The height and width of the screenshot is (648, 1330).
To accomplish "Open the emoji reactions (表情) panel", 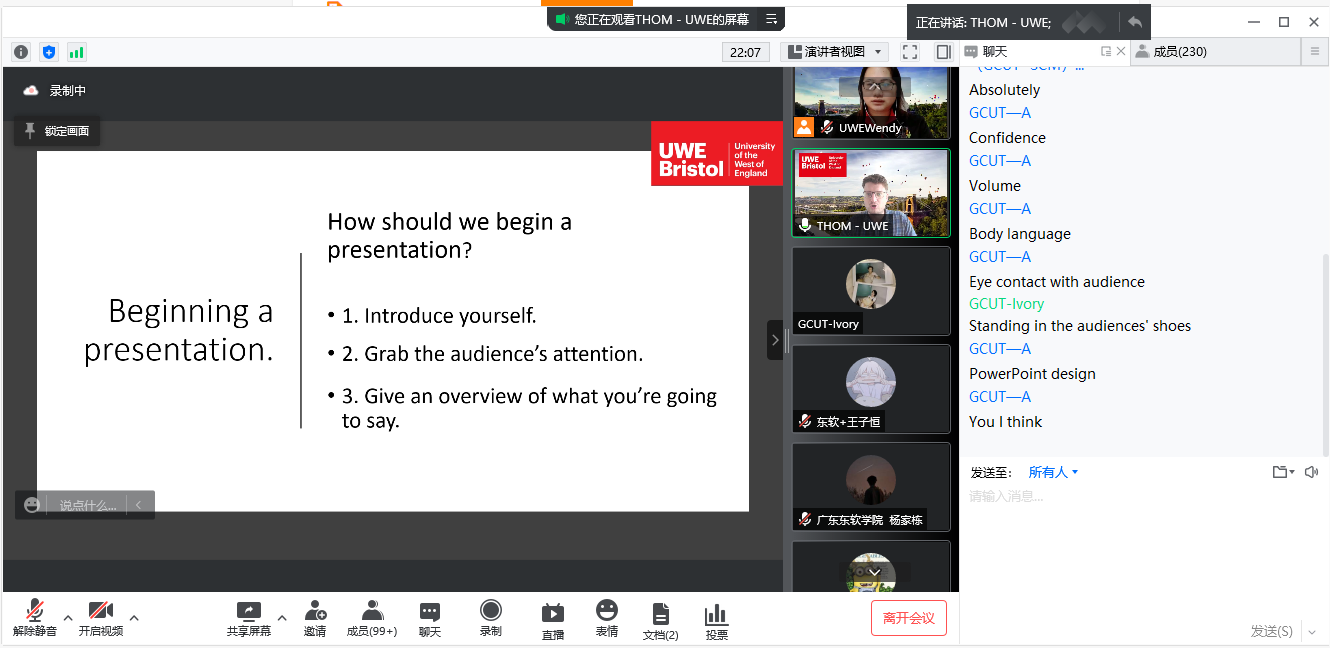I will point(606,617).
